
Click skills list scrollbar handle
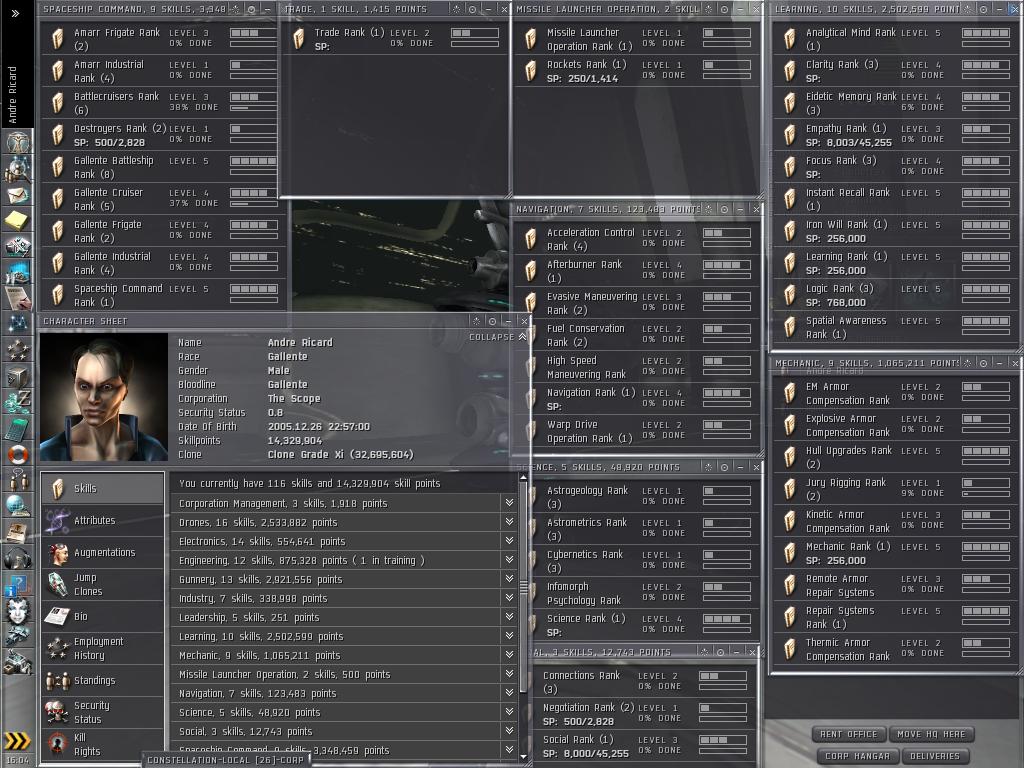pos(523,587)
